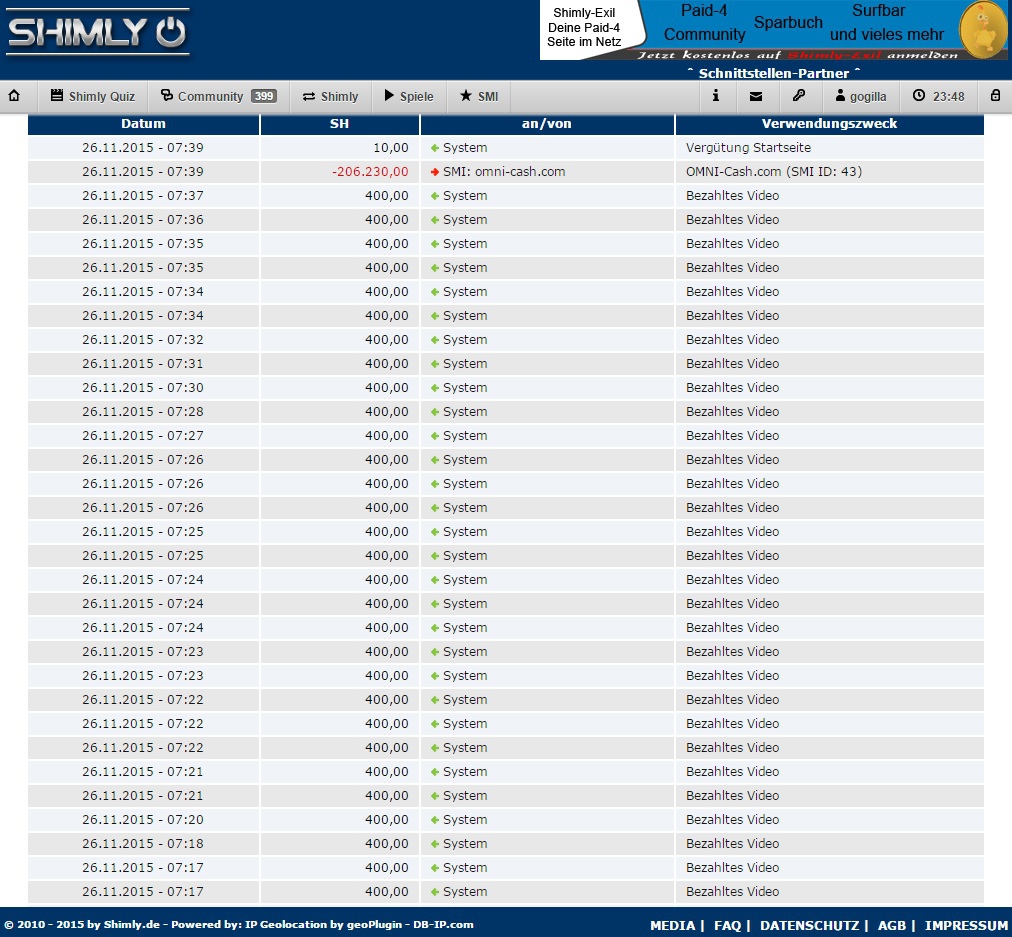Click the Verwendungszweck column header

pos(829,124)
